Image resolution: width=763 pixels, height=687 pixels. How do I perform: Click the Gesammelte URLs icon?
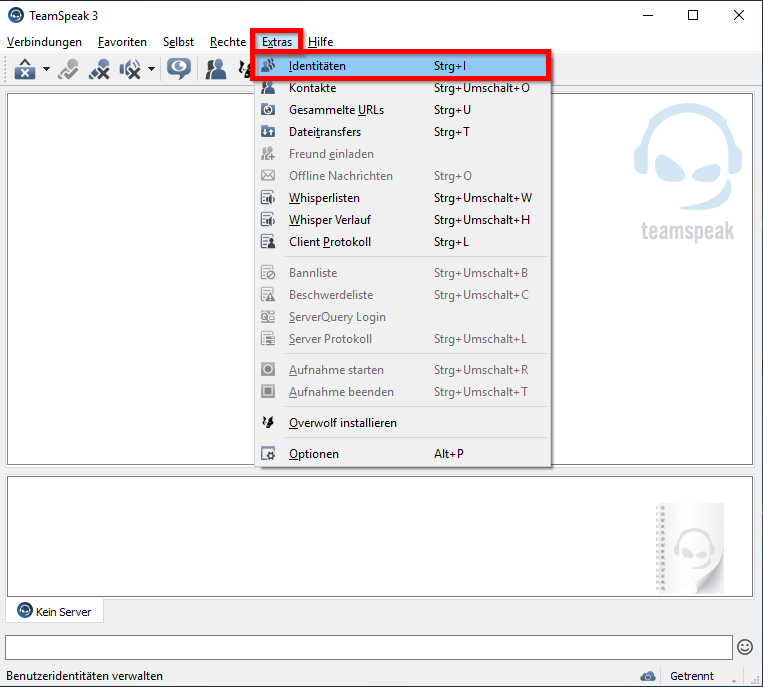(x=268, y=110)
